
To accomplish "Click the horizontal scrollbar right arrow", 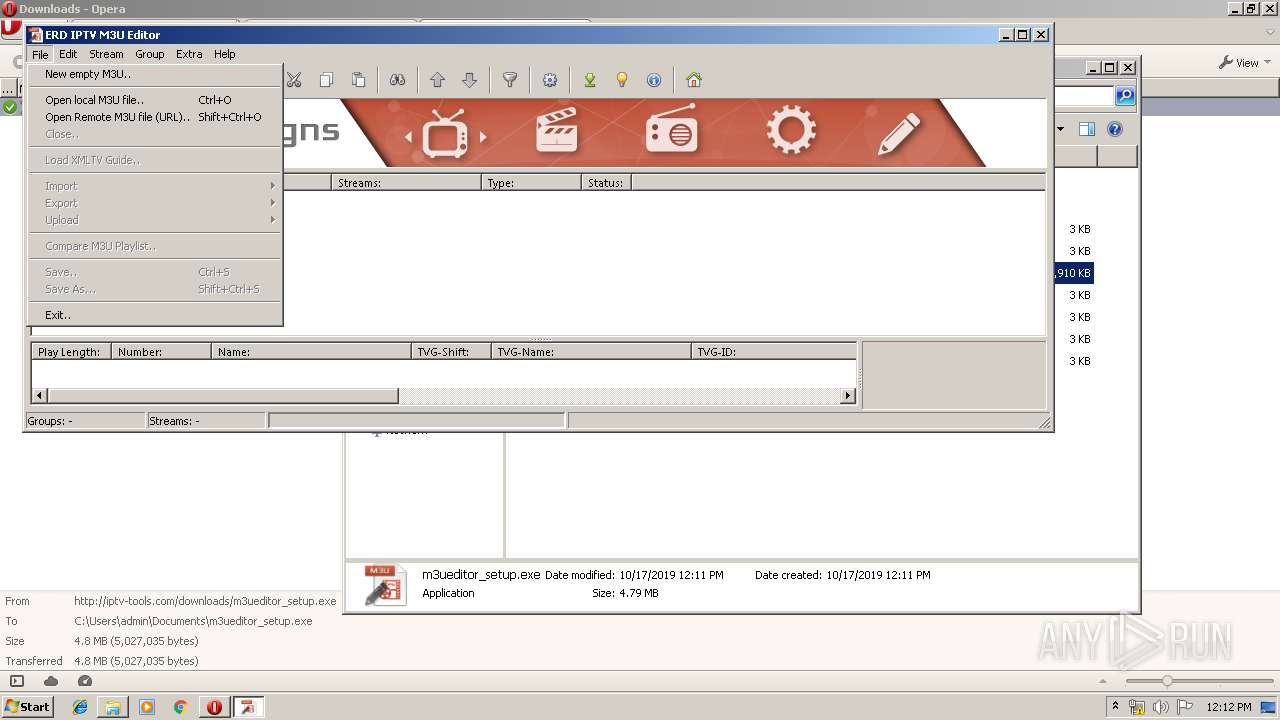I will point(849,396).
